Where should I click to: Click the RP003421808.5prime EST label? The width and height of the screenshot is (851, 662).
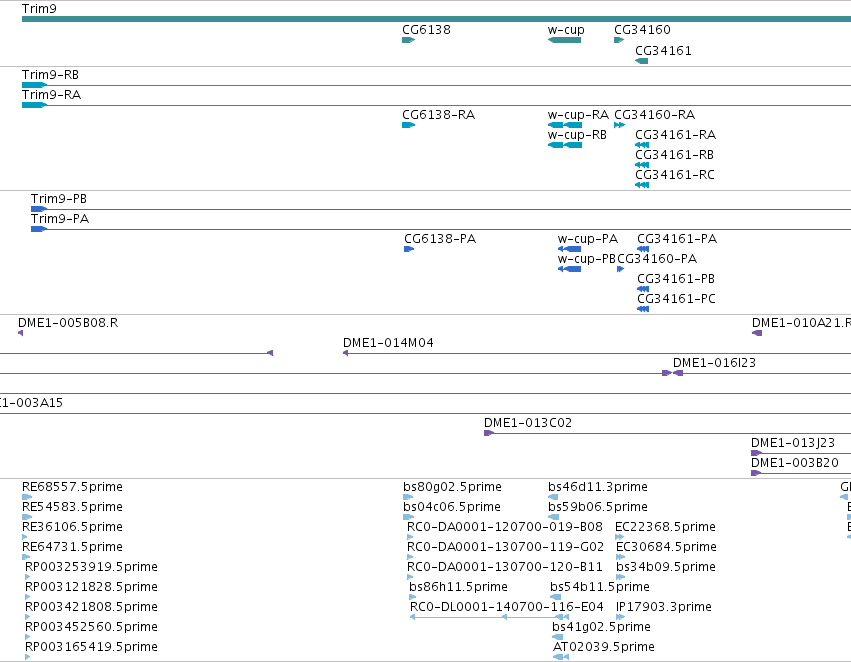tap(91, 607)
